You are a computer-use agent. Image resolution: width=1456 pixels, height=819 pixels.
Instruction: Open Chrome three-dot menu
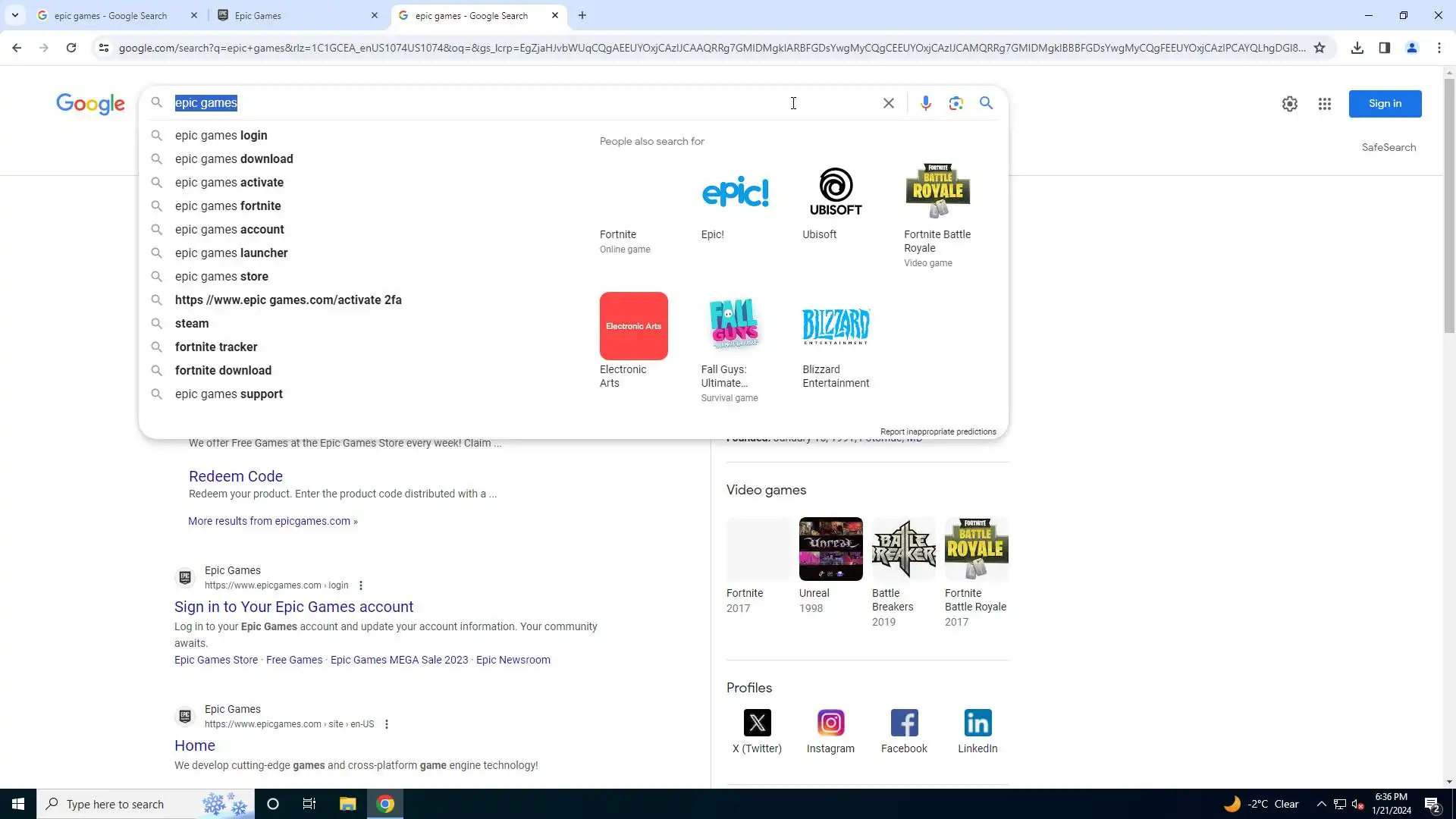[x=1439, y=48]
